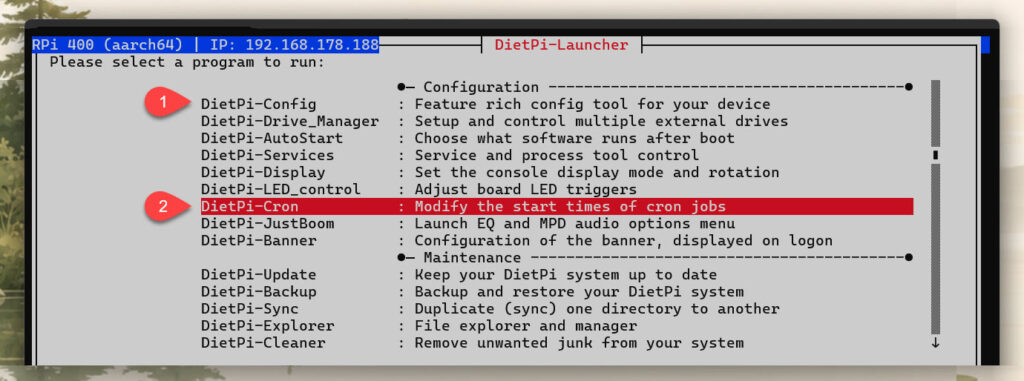The image size is (1024, 381).
Task: Click the IP address 192.168.178.188 text
Action: coord(312,45)
